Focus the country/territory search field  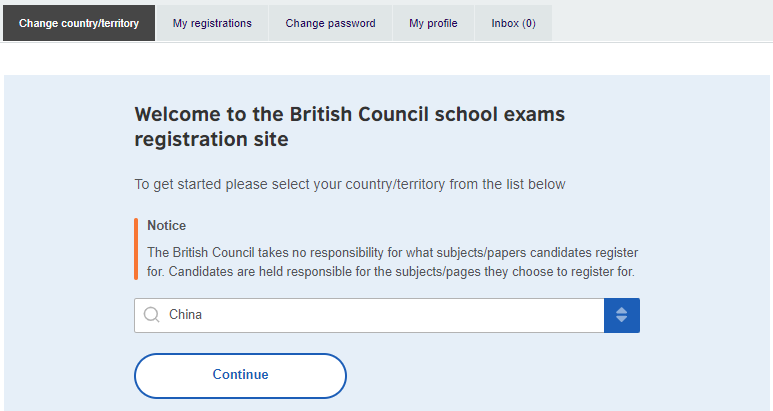tap(369, 315)
